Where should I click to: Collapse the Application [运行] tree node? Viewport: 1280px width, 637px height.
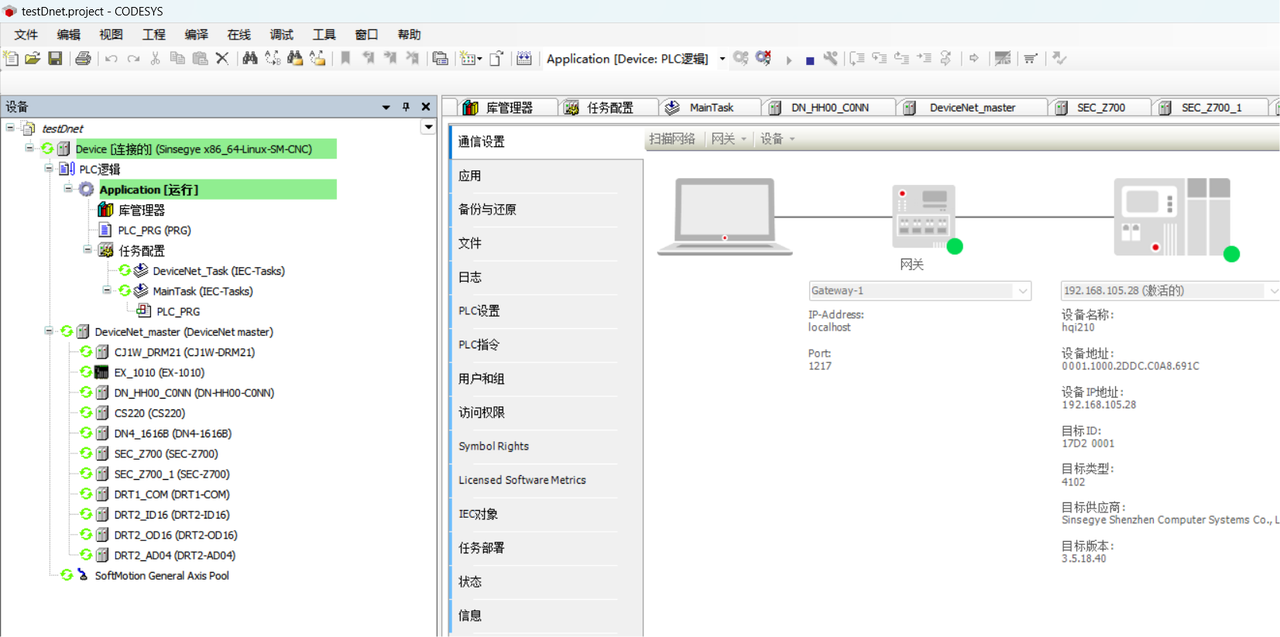click(x=69, y=189)
